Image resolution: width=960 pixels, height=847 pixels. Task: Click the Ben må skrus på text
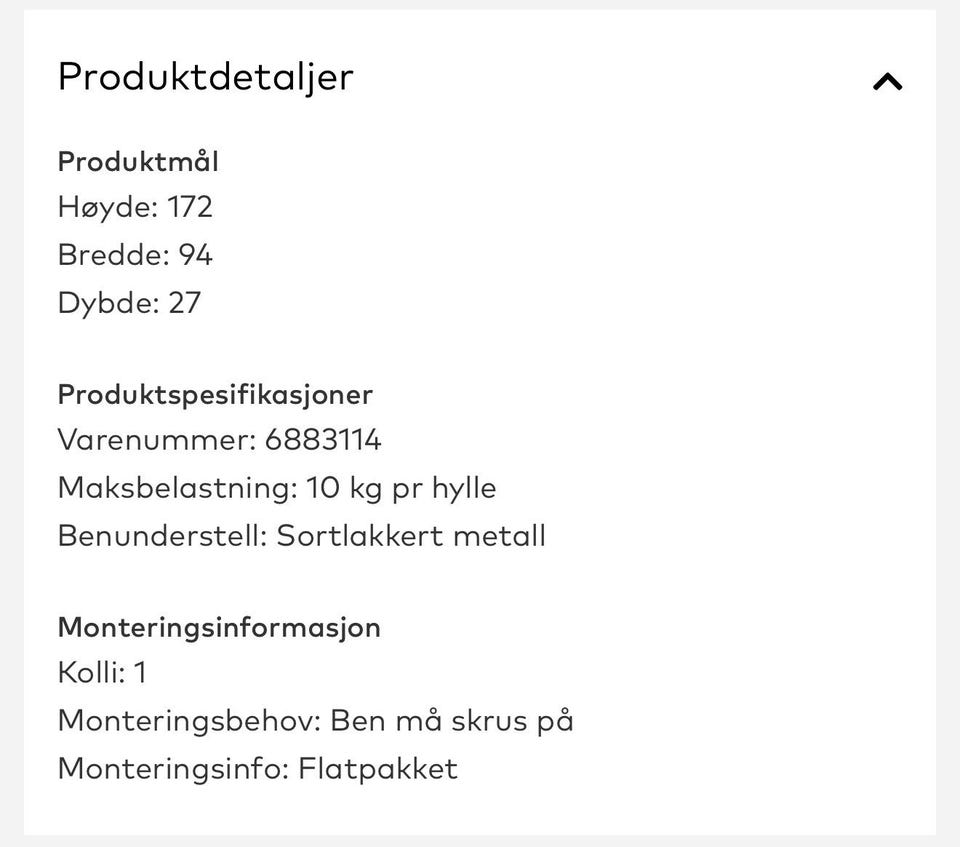click(x=451, y=721)
